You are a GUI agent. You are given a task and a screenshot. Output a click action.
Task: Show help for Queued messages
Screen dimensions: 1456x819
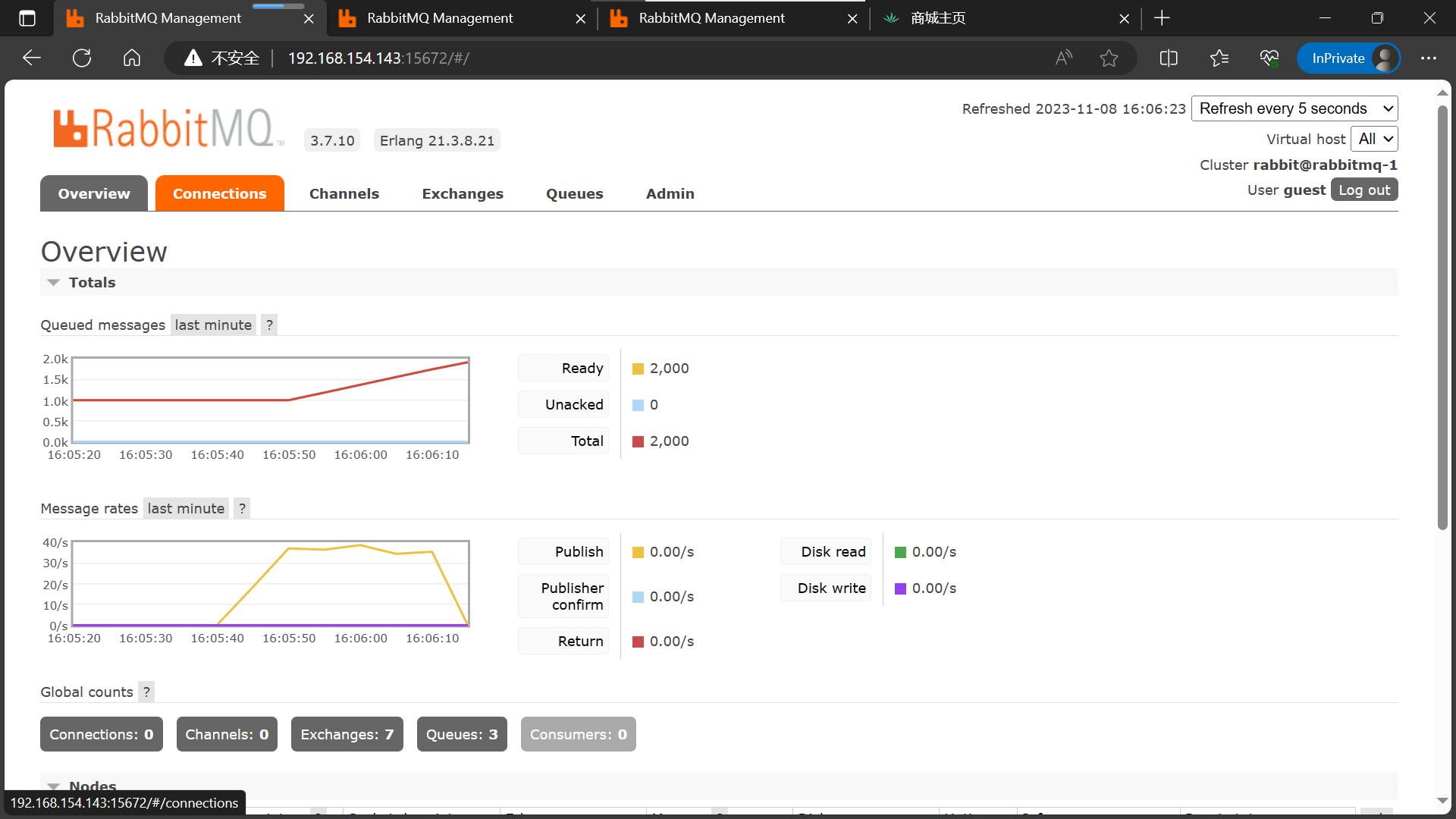coord(269,325)
